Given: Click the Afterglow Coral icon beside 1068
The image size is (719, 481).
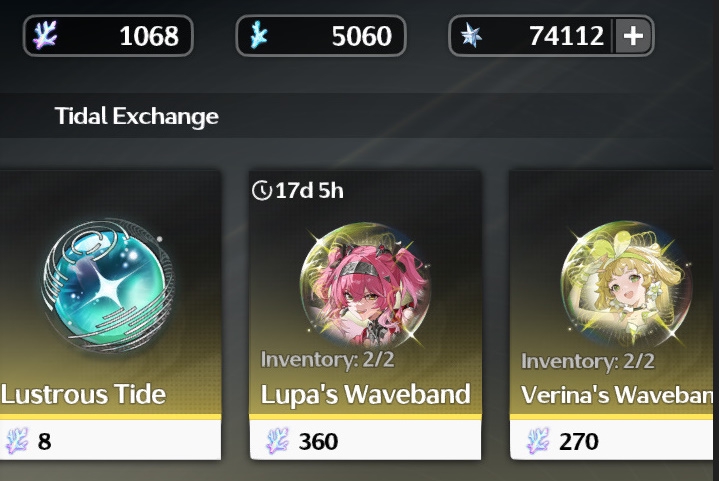Looking at the screenshot, I should [x=45, y=35].
